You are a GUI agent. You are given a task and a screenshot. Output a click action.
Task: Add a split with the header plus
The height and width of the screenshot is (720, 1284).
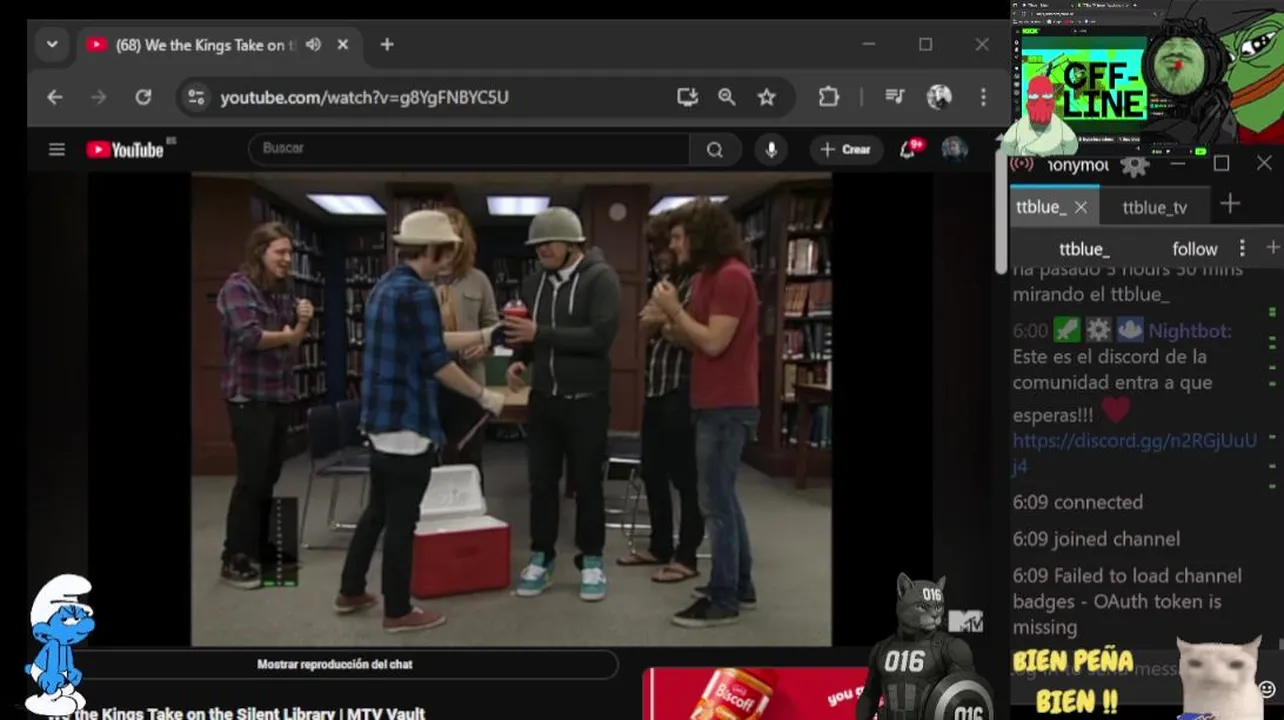1273,247
